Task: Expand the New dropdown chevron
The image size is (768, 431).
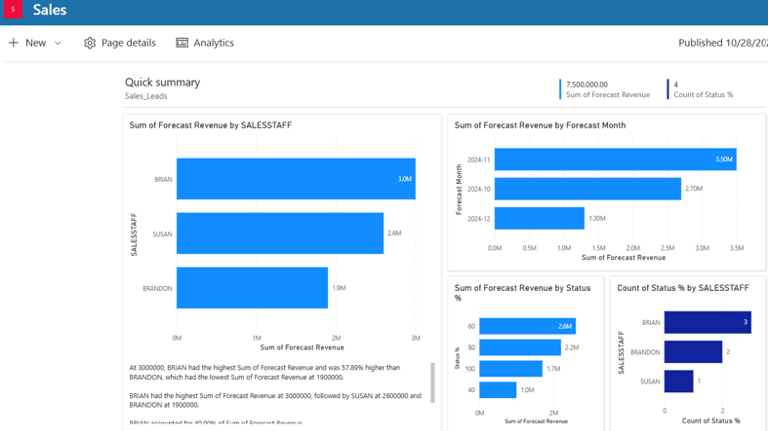Action: pyautogui.click(x=58, y=43)
